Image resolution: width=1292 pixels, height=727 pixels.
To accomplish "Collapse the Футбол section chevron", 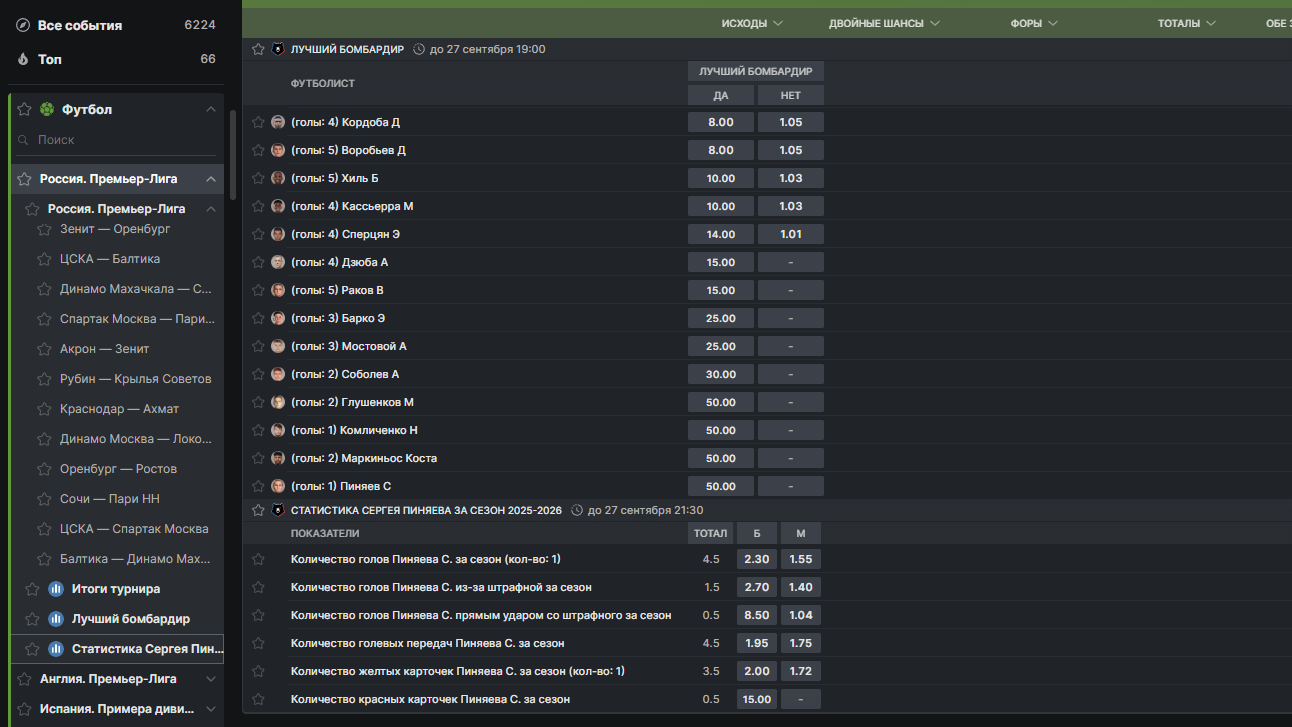I will [210, 109].
